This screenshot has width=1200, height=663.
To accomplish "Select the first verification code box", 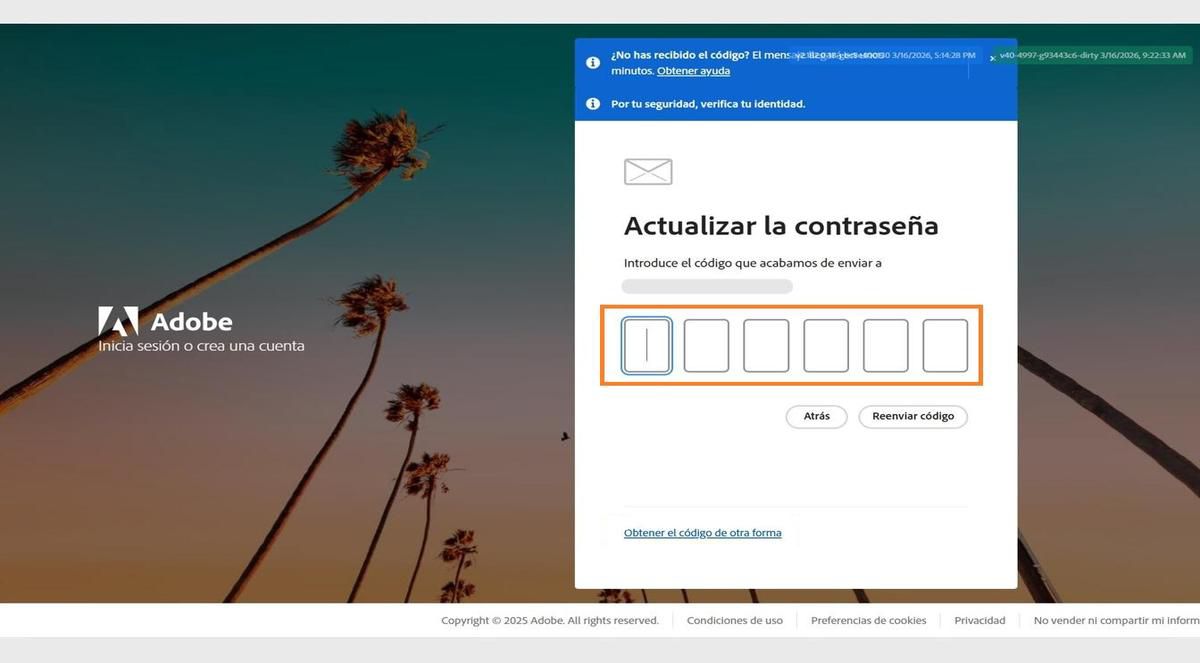I will [646, 345].
